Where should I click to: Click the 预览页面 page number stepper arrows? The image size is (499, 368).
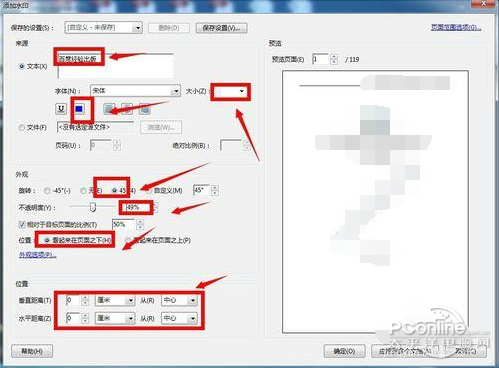click(334, 59)
